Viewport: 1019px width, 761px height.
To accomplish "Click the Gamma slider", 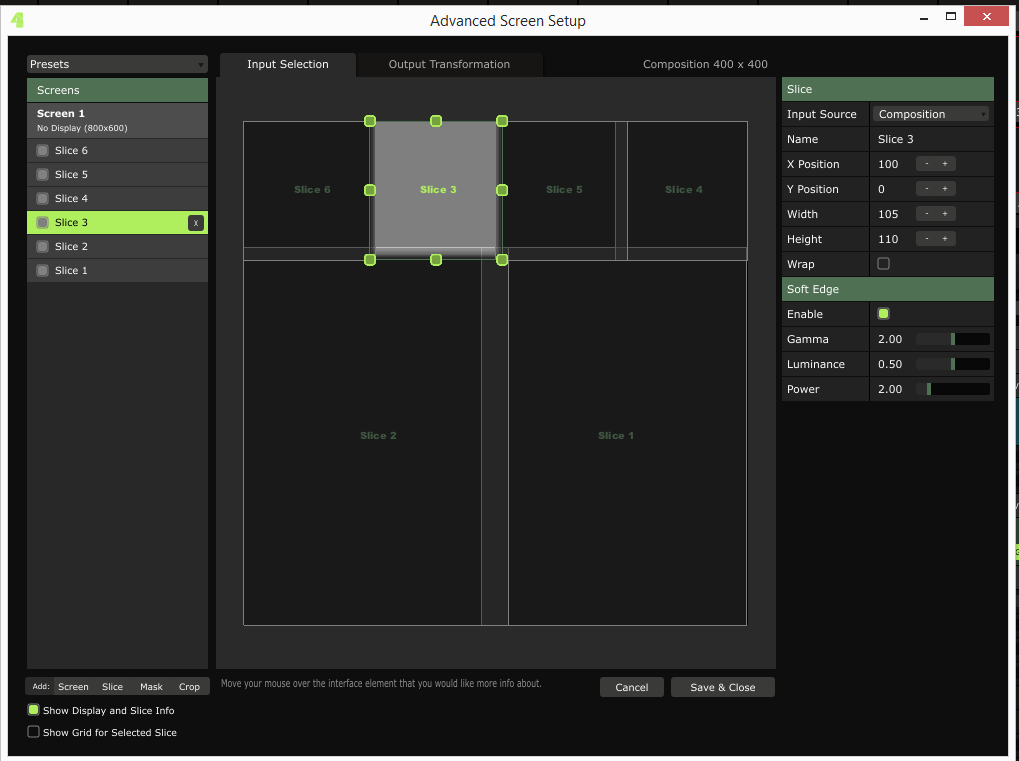I will pos(952,339).
